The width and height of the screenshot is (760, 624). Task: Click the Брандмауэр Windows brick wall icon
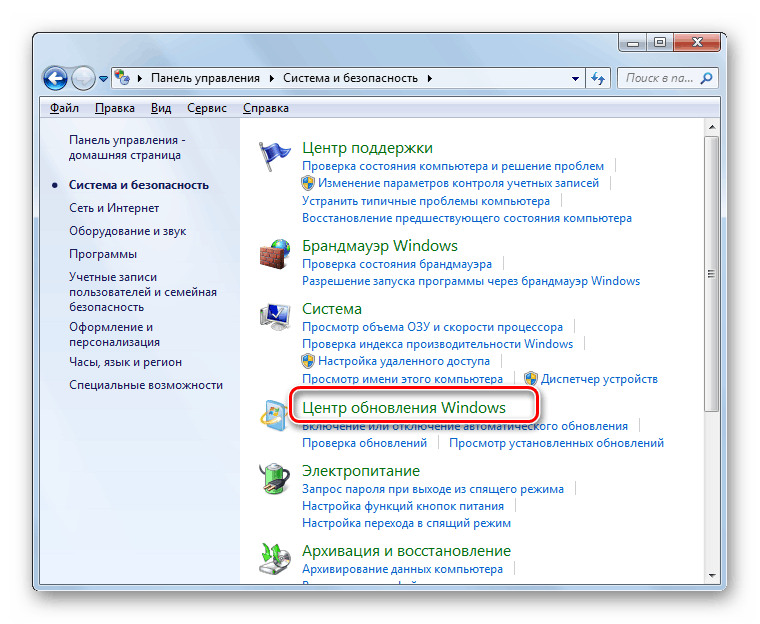(x=274, y=254)
